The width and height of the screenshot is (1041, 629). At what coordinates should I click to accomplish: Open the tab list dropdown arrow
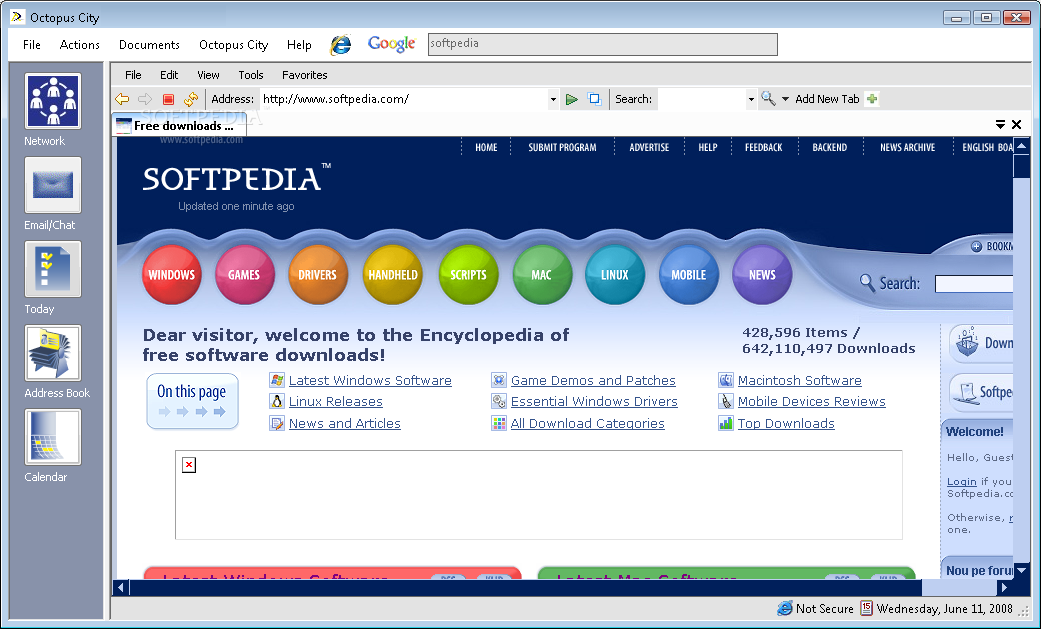pyautogui.click(x=1001, y=124)
